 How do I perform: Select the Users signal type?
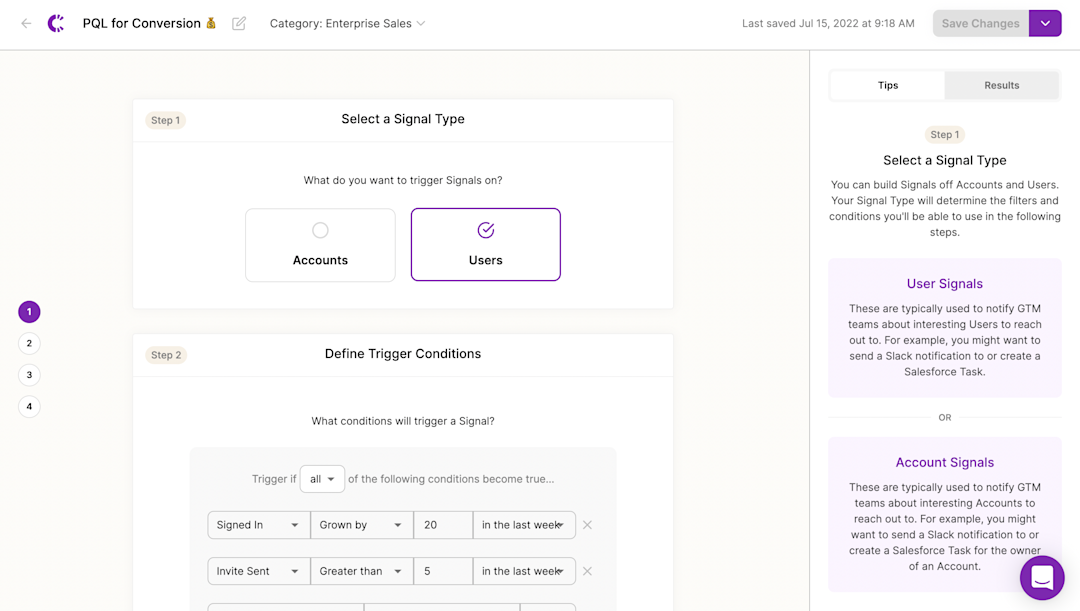click(486, 245)
